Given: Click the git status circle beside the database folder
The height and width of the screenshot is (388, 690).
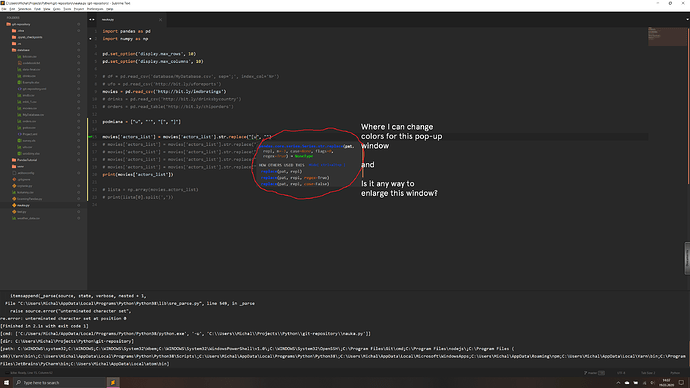Looking at the screenshot, I should [x=79, y=50].
